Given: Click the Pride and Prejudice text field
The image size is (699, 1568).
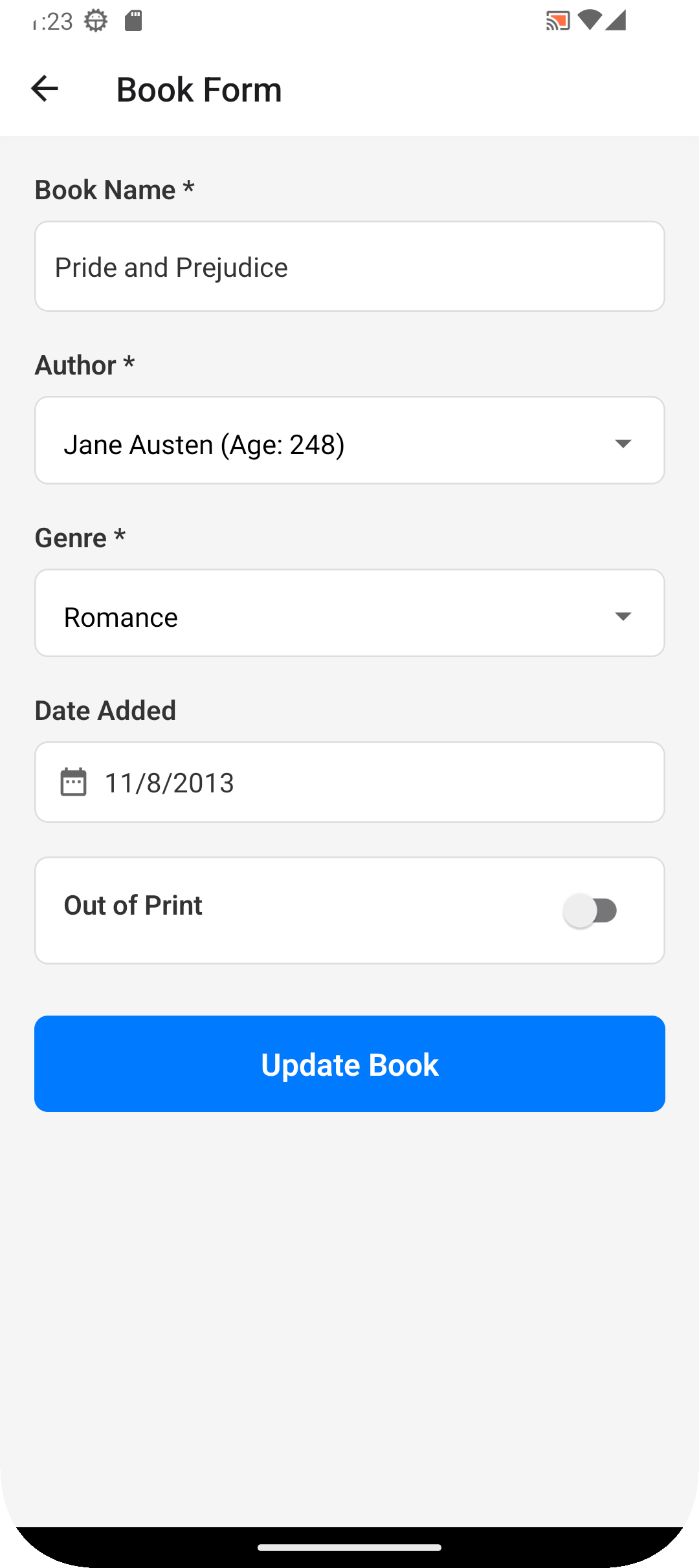Looking at the screenshot, I should click(x=349, y=267).
